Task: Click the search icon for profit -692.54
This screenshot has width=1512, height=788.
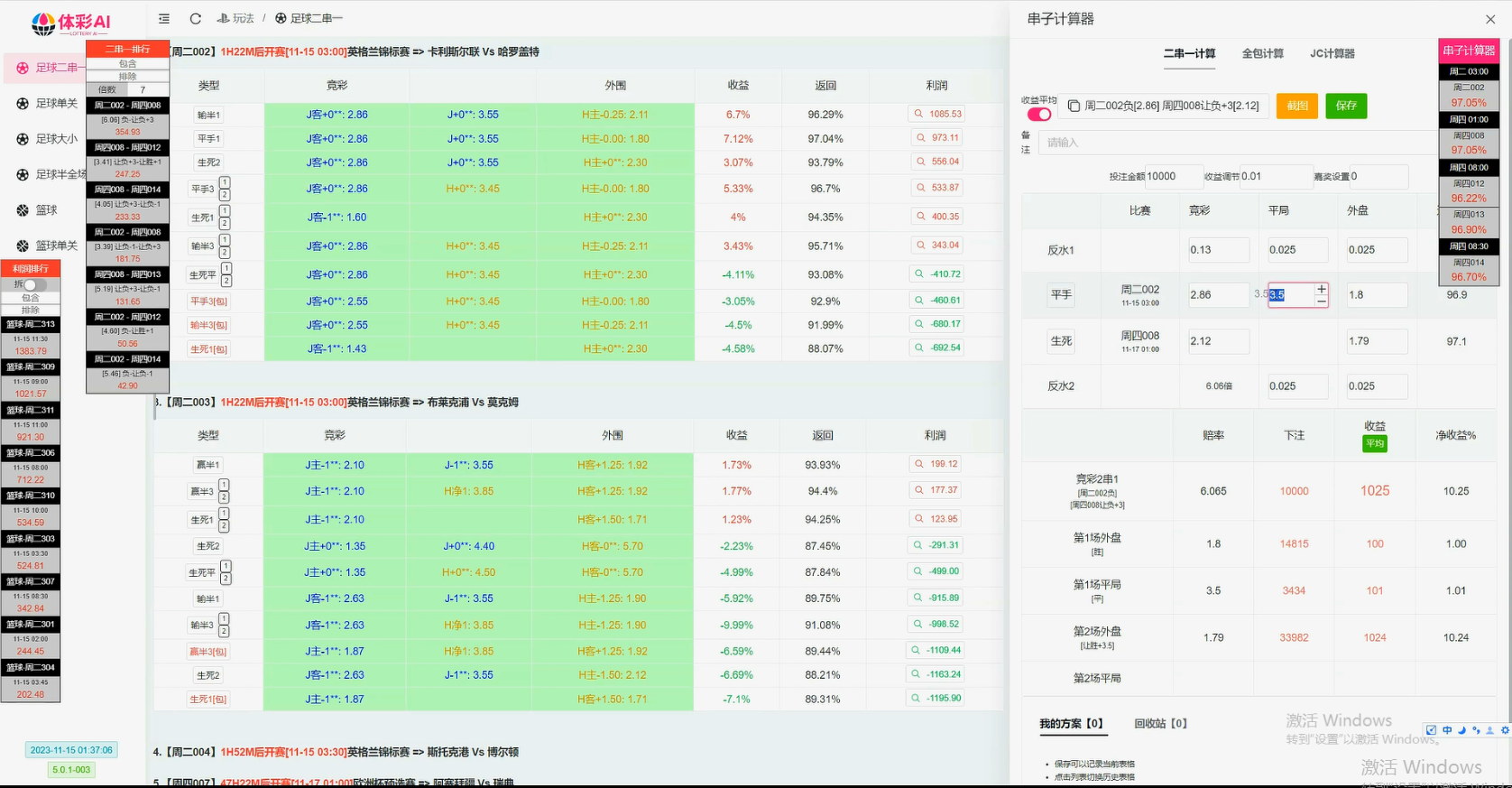Action: pos(918,348)
